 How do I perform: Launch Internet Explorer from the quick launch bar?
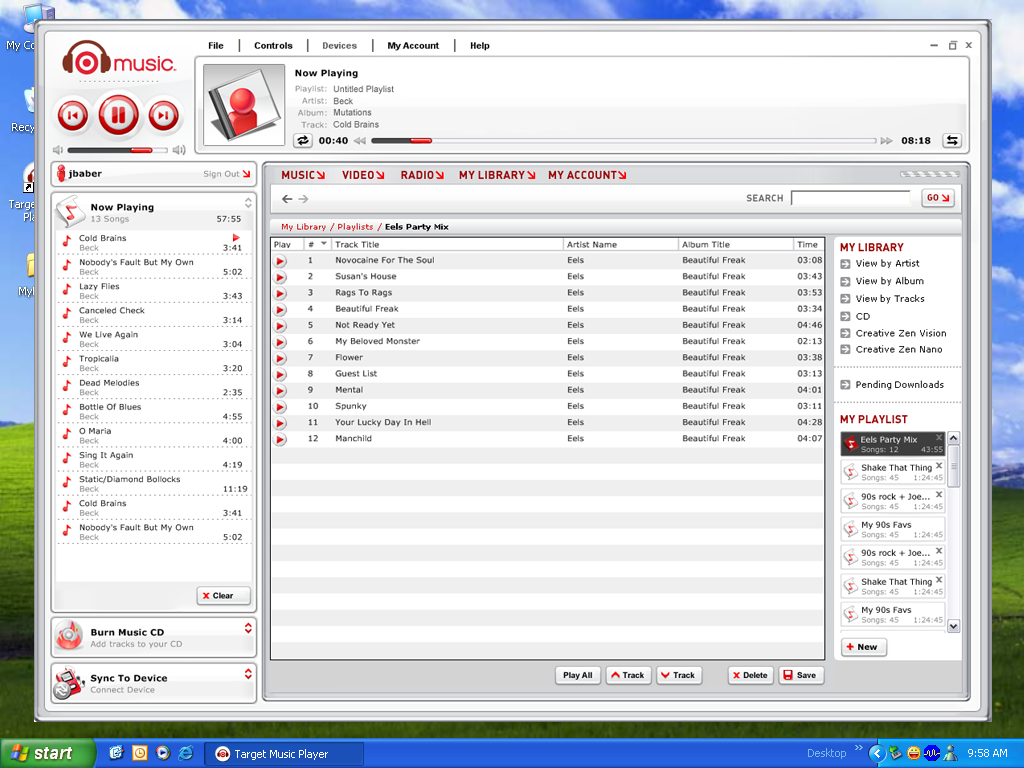(x=186, y=753)
